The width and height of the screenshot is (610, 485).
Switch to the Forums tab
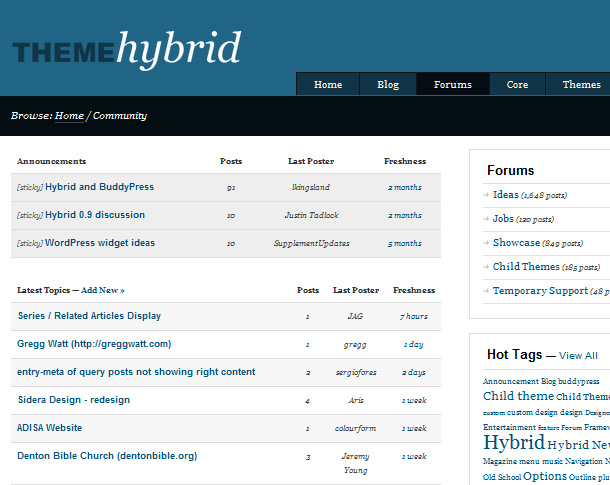(x=453, y=84)
